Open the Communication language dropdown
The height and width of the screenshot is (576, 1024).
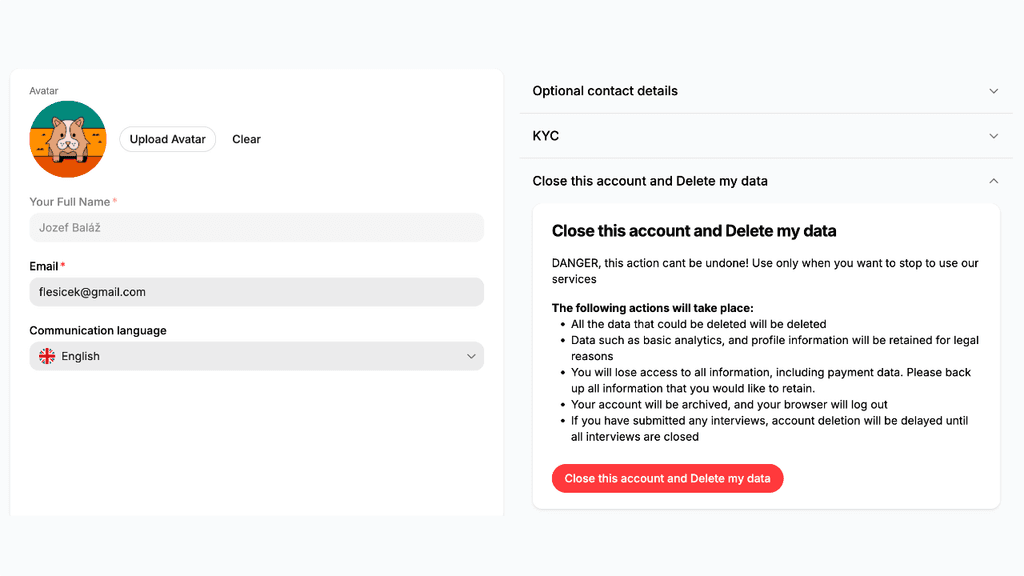point(257,356)
